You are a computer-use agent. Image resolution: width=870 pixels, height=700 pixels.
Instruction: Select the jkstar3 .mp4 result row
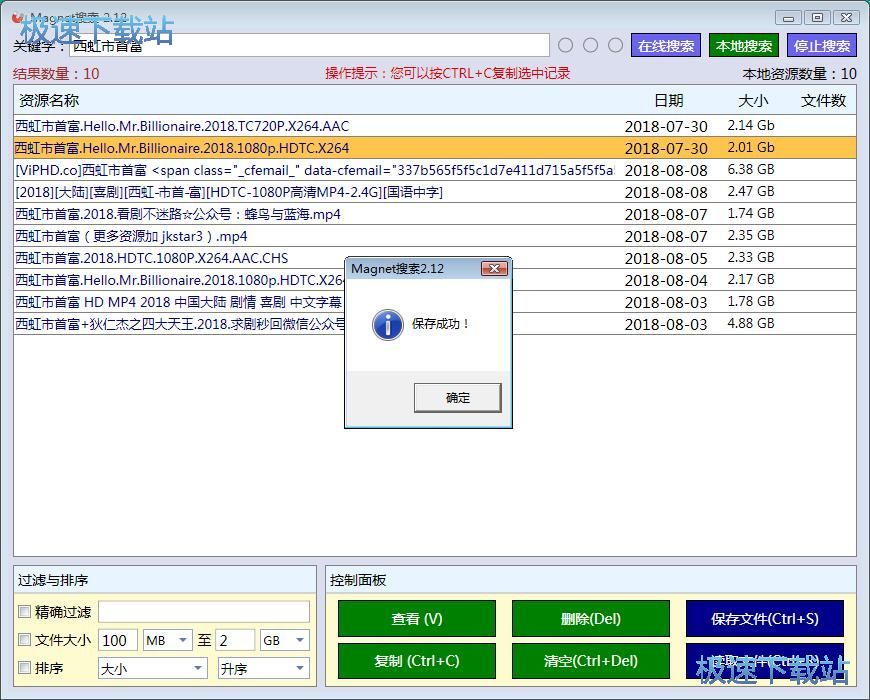click(434, 236)
